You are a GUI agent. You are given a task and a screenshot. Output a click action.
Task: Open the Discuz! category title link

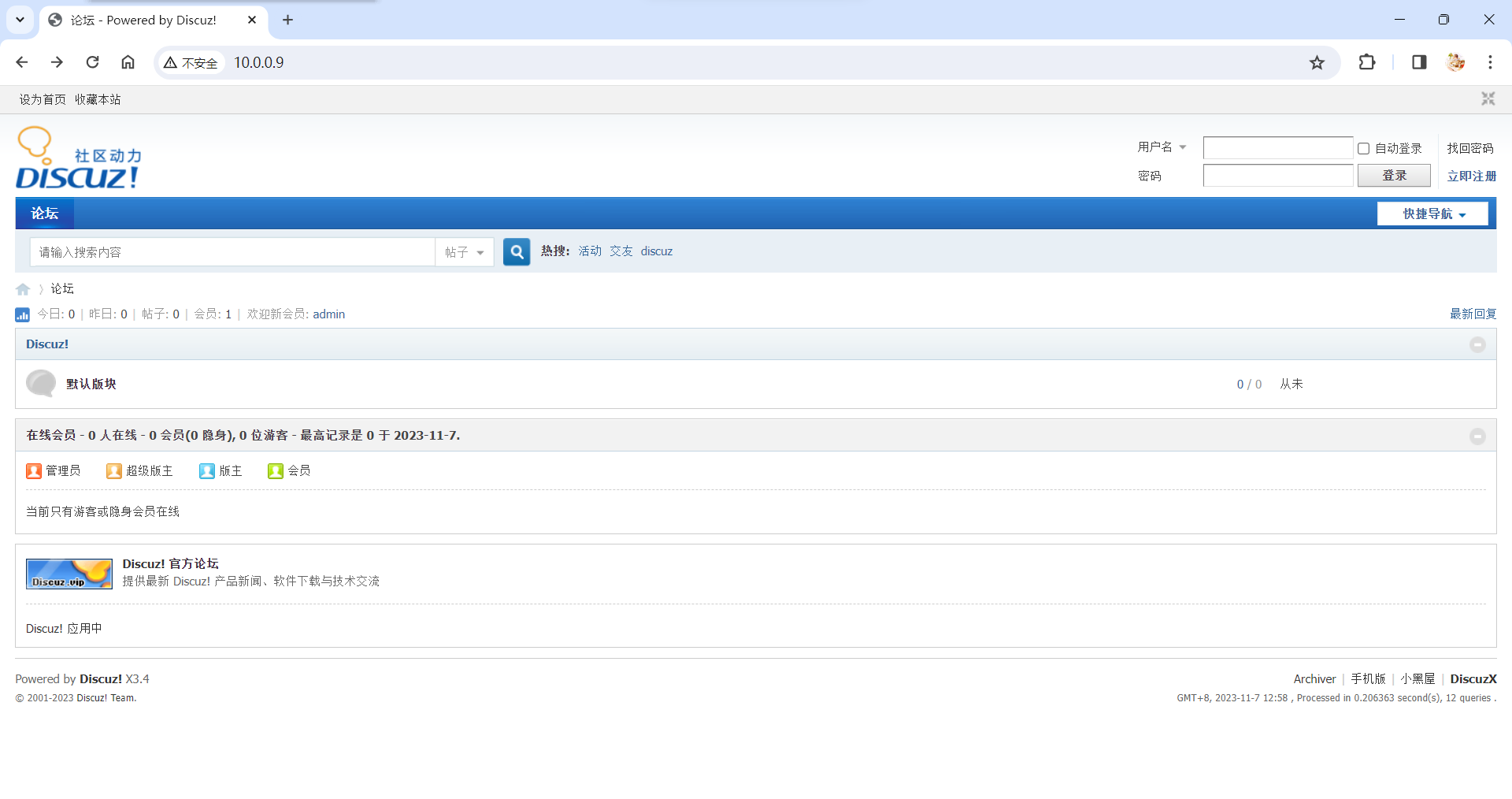[x=47, y=344]
